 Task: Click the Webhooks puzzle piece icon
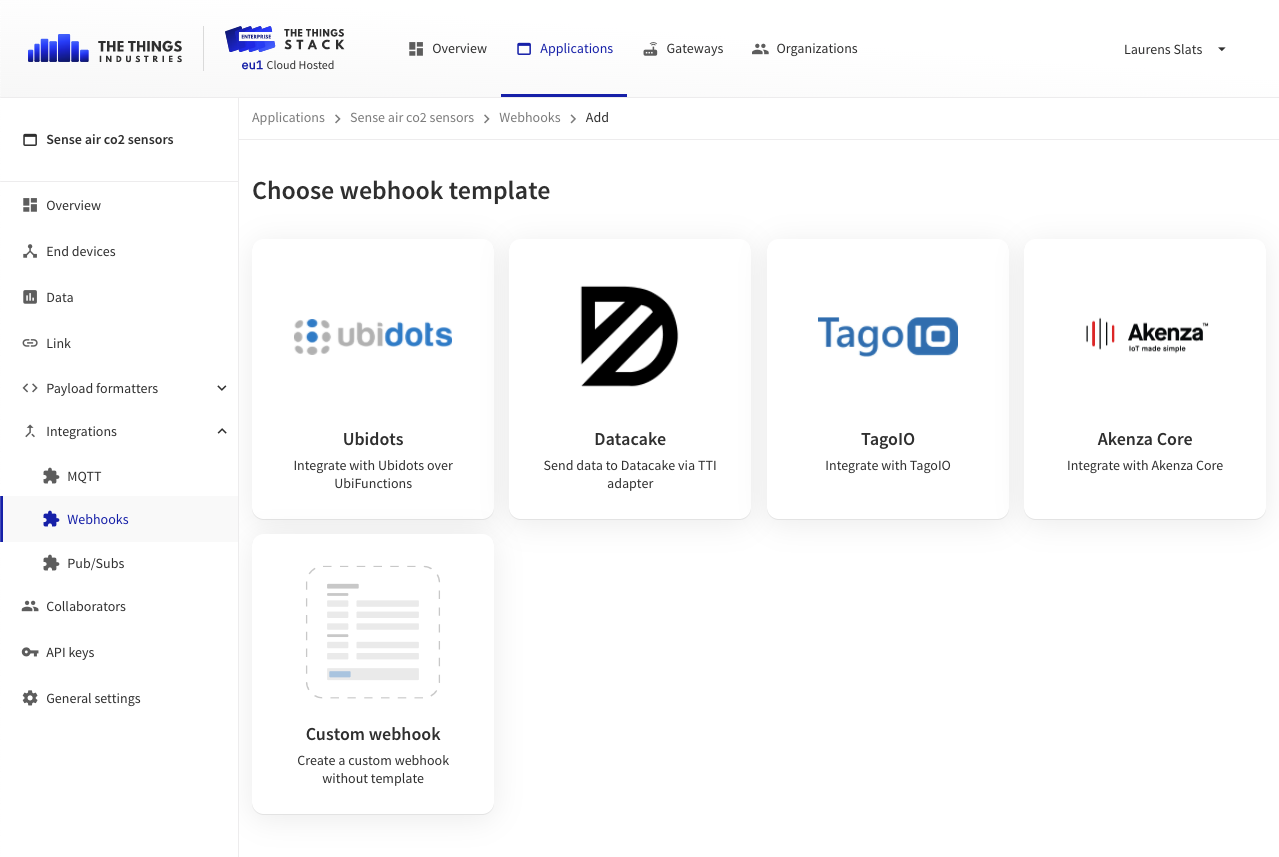(x=51, y=519)
